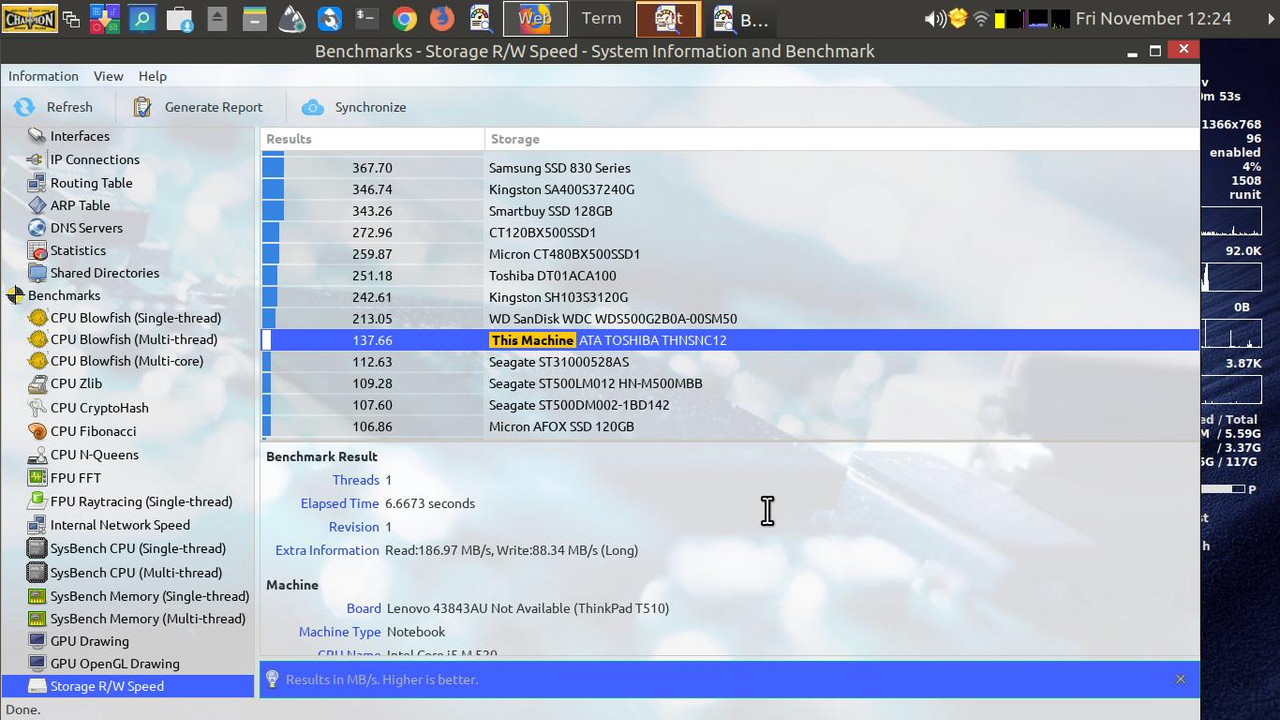Click the Results column header
This screenshot has width=1280, height=720.
[x=372, y=139]
